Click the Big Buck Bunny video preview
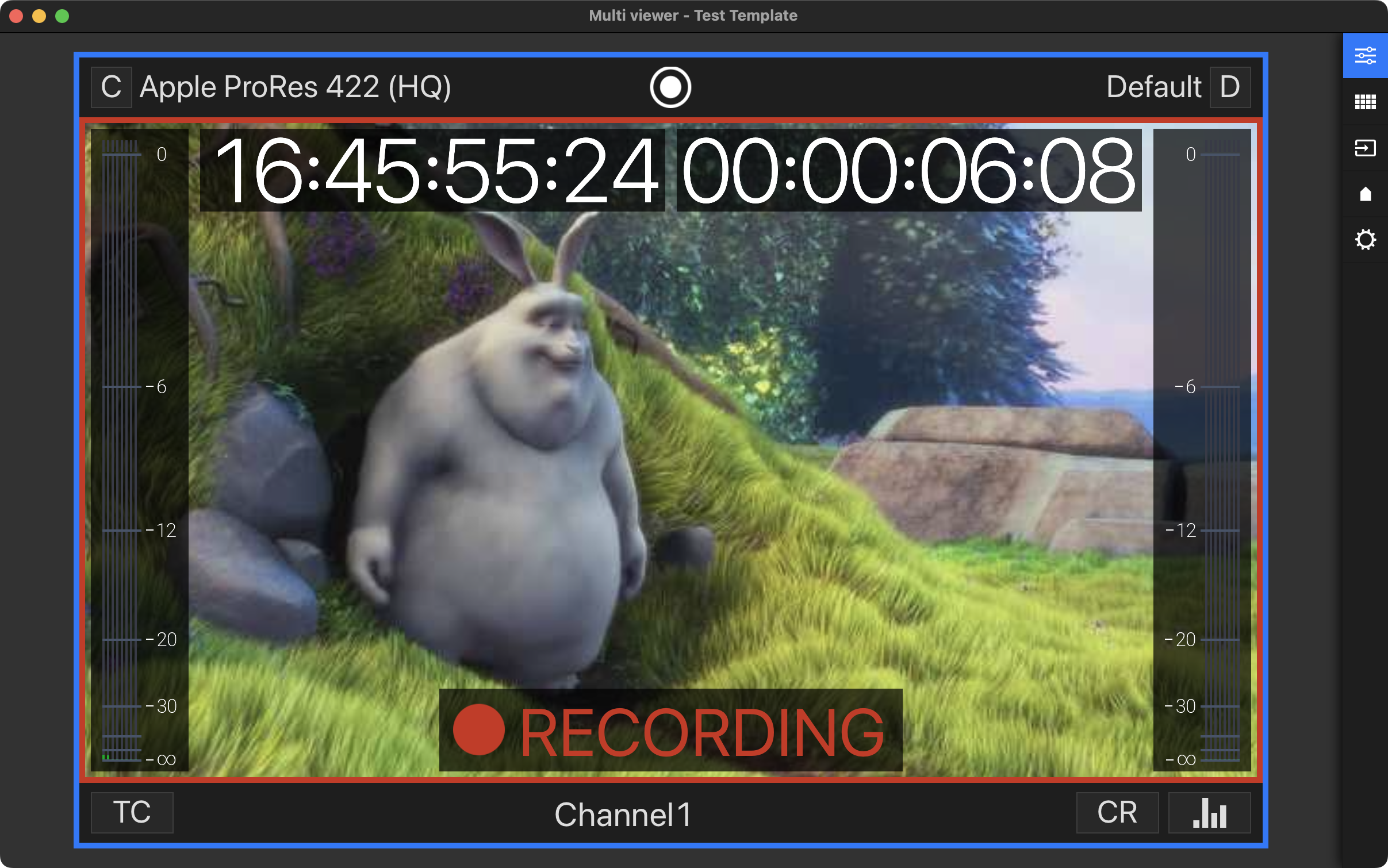 [x=670, y=450]
